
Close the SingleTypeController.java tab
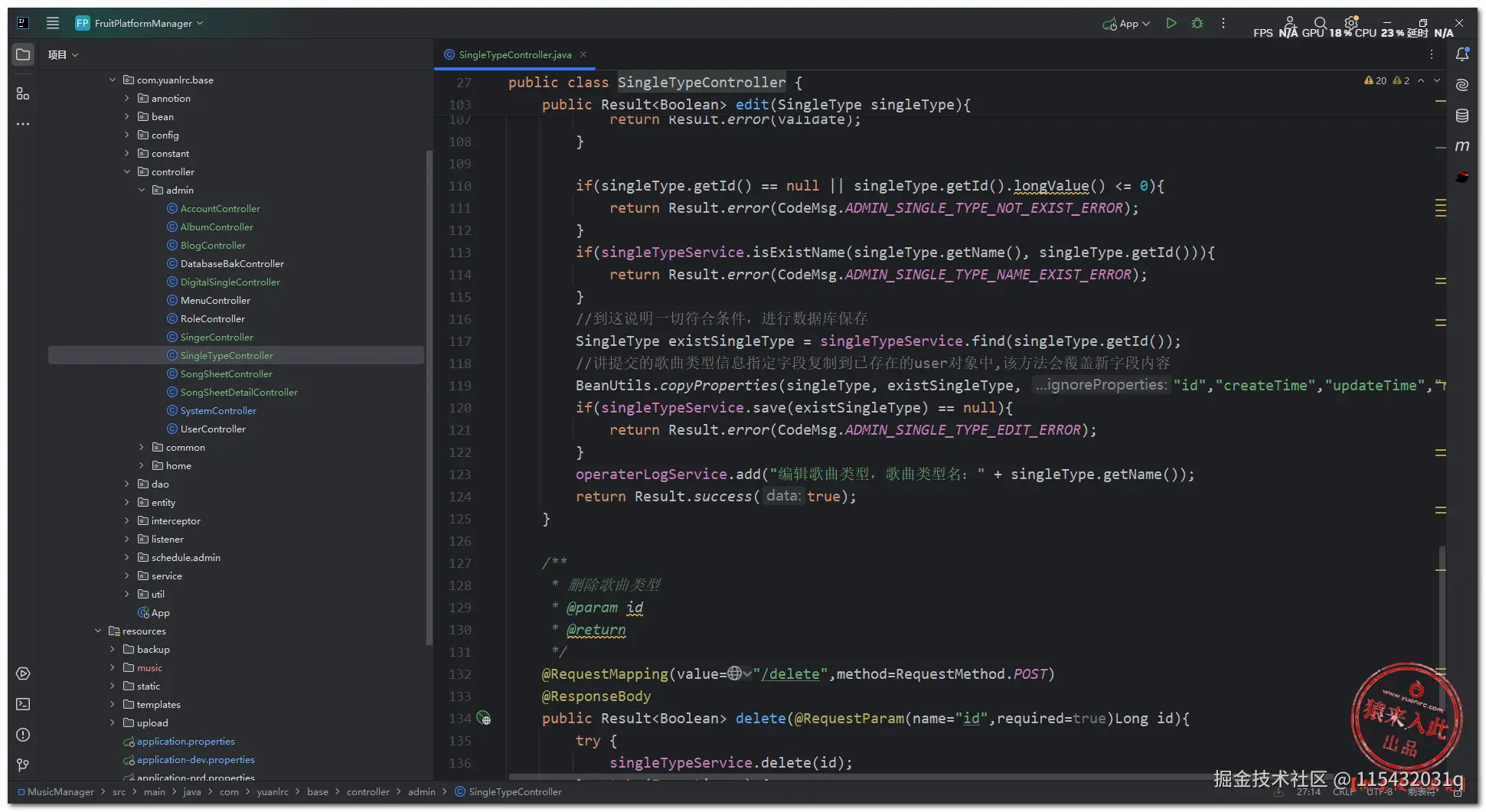pyautogui.click(x=583, y=54)
